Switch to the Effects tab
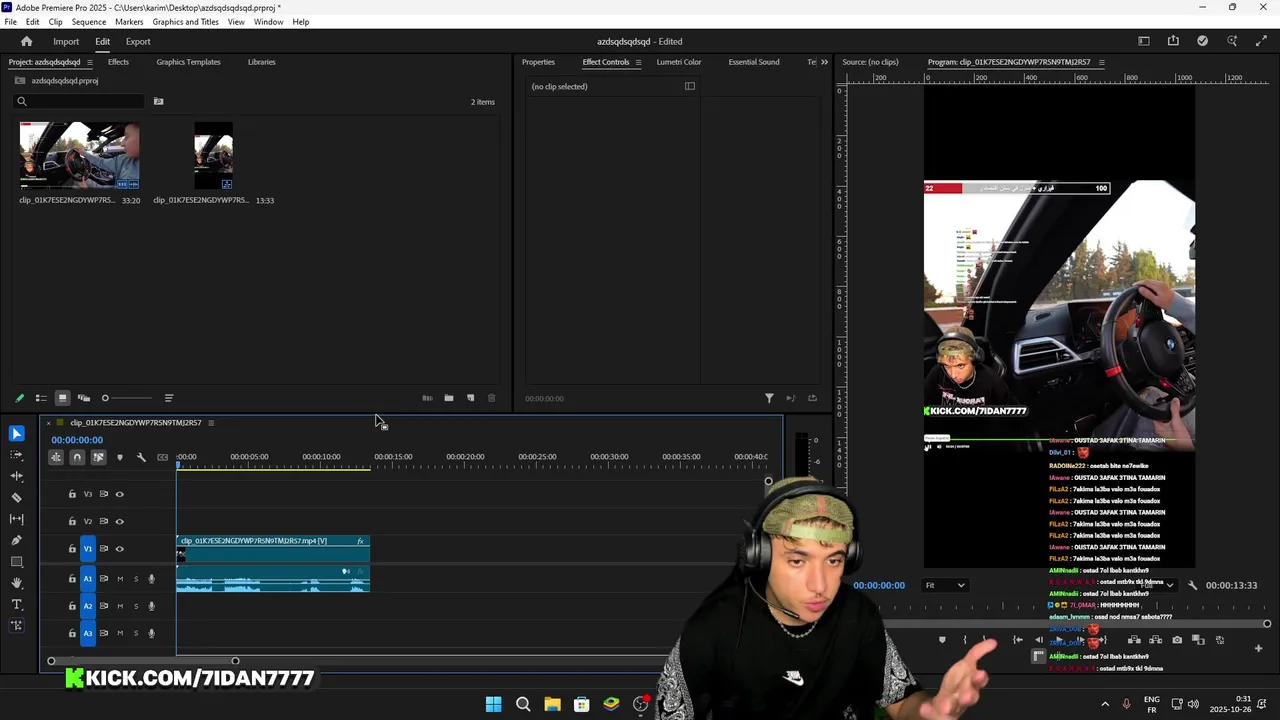This screenshot has height=720, width=1280. pyautogui.click(x=118, y=62)
